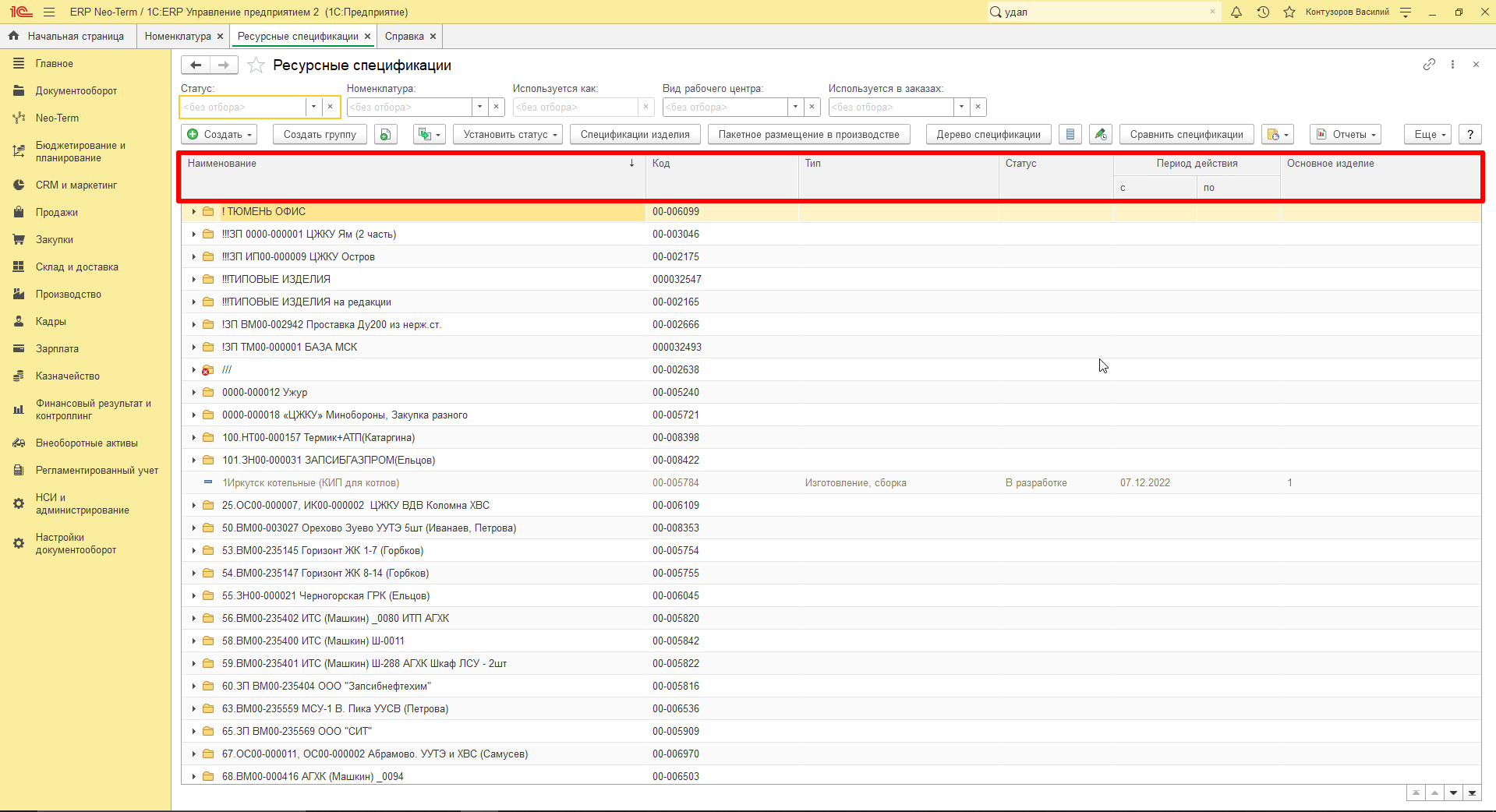Image resolution: width=1496 pixels, height=812 pixels.
Task: Expand the 0000-000012 Ужур folder
Action: (x=194, y=392)
